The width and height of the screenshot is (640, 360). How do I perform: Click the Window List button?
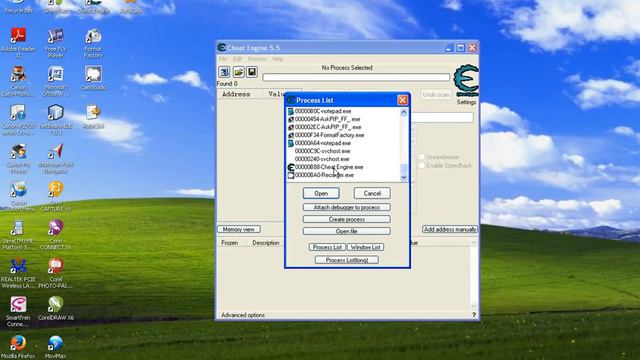click(365, 247)
